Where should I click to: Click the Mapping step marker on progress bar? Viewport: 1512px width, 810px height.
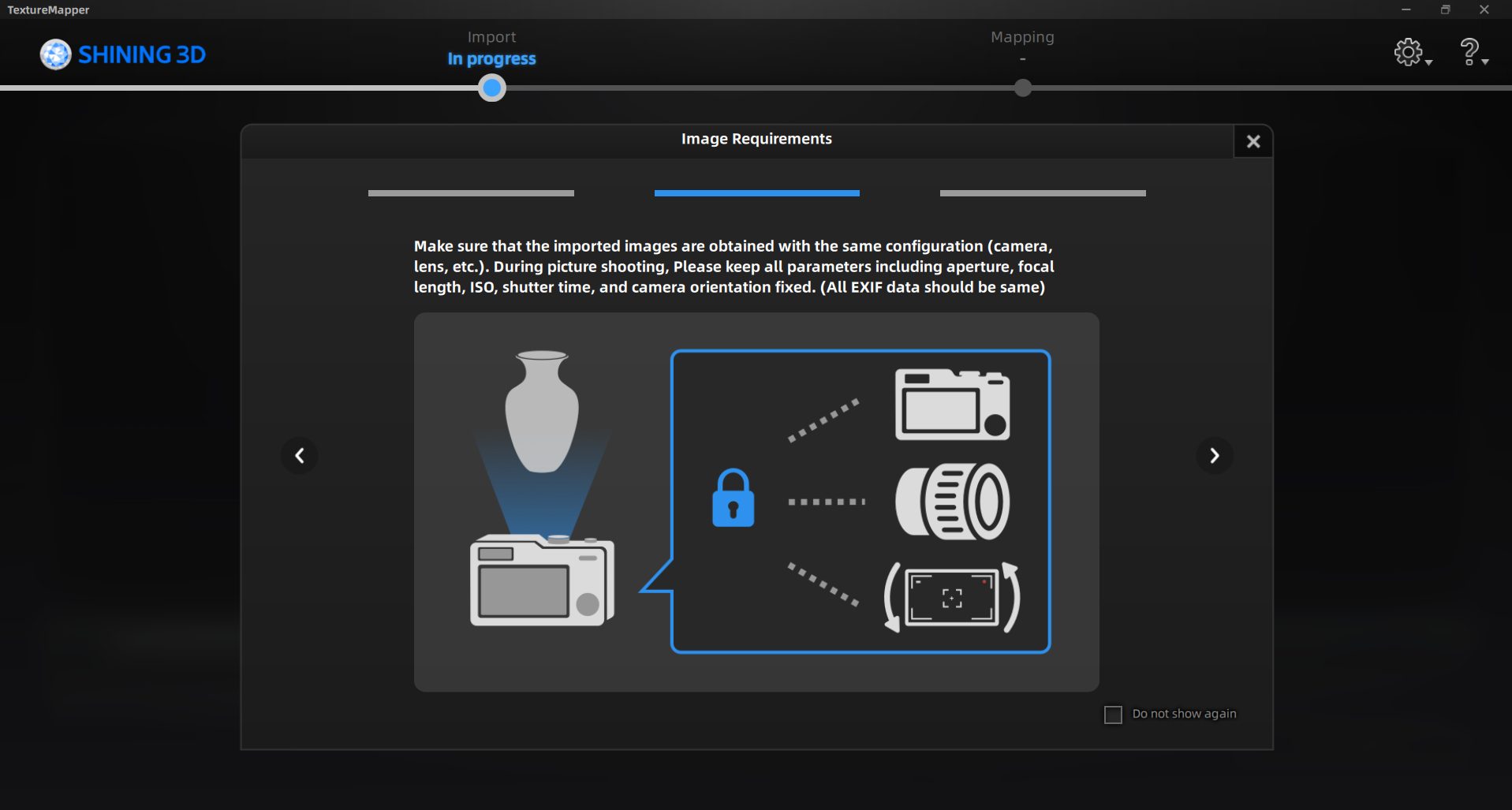1022,88
